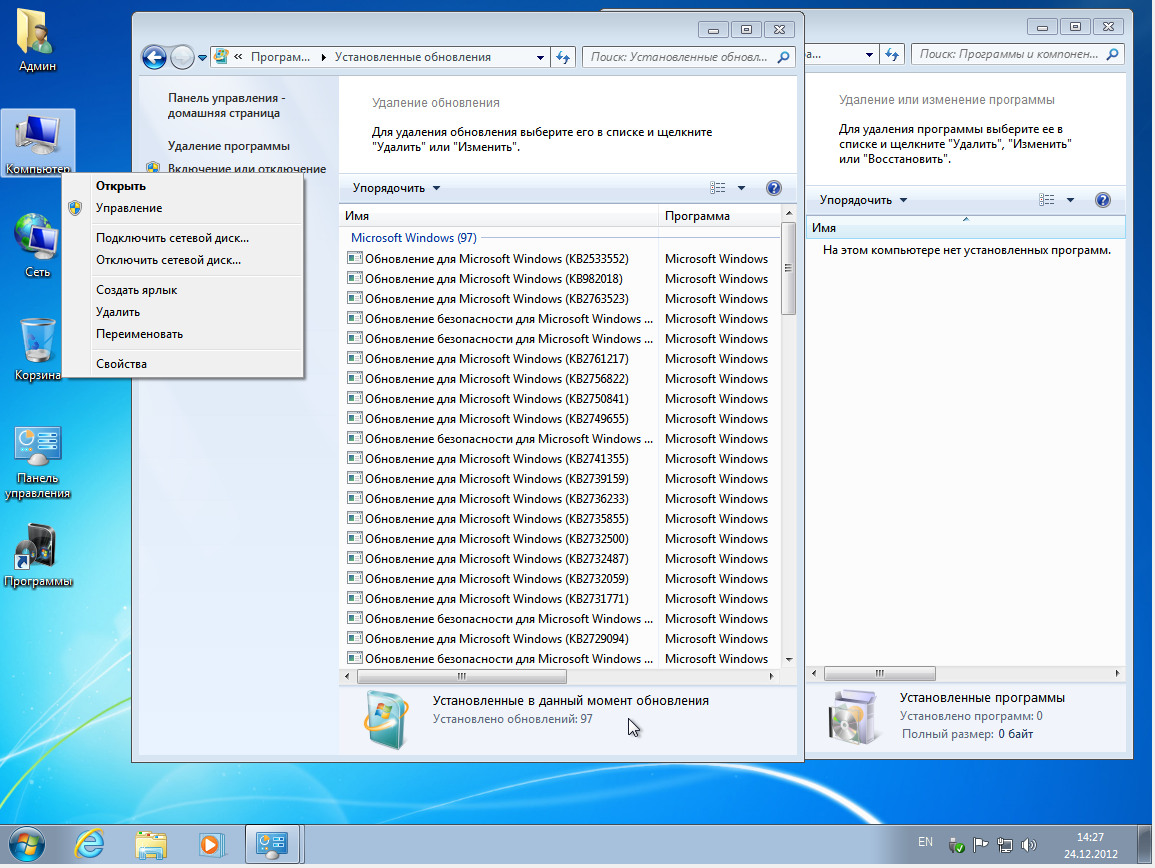Expand the address bar history dropdown
Screen dimensions: 1155x868
pos(540,57)
